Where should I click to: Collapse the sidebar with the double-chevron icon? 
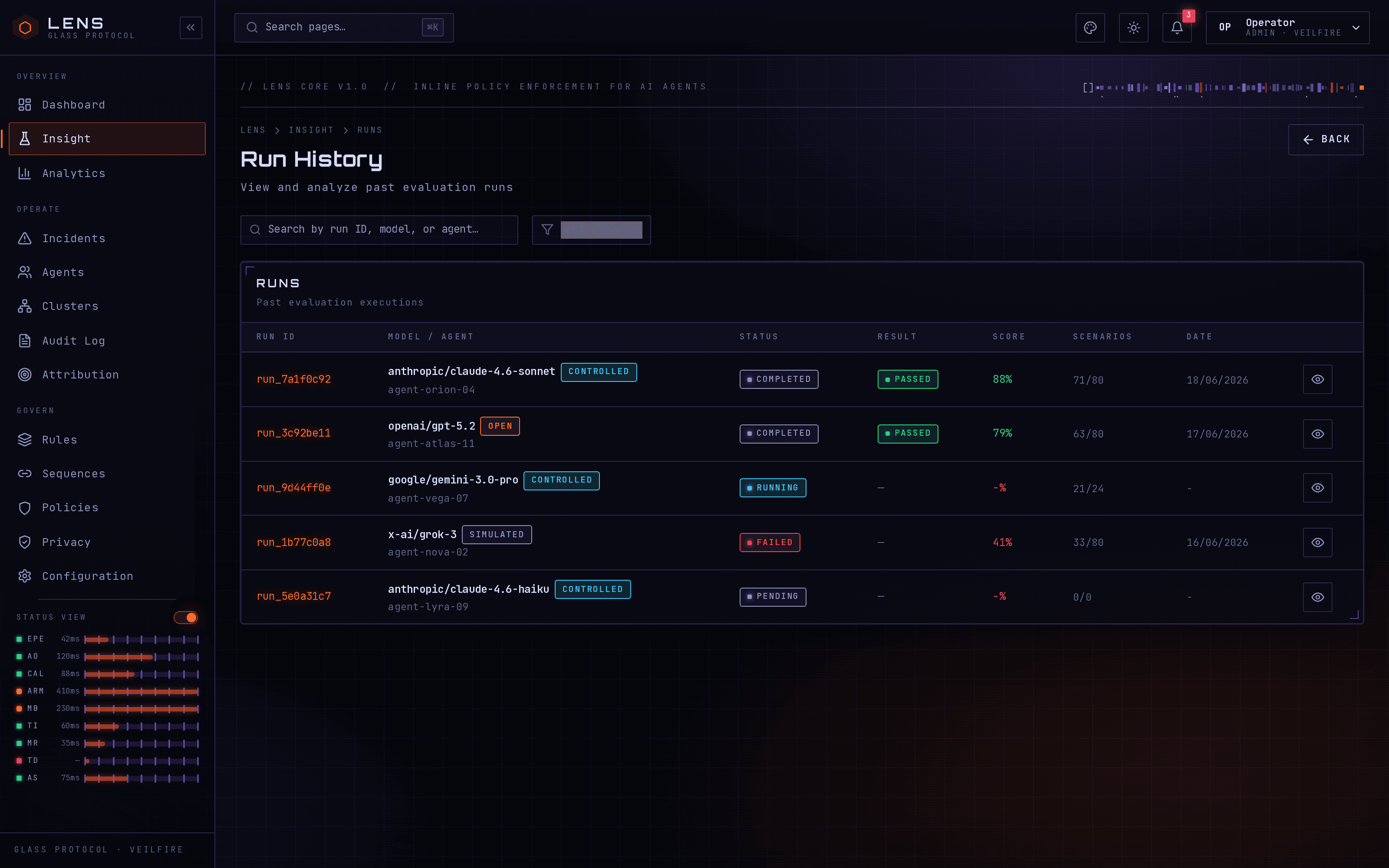coord(191,27)
